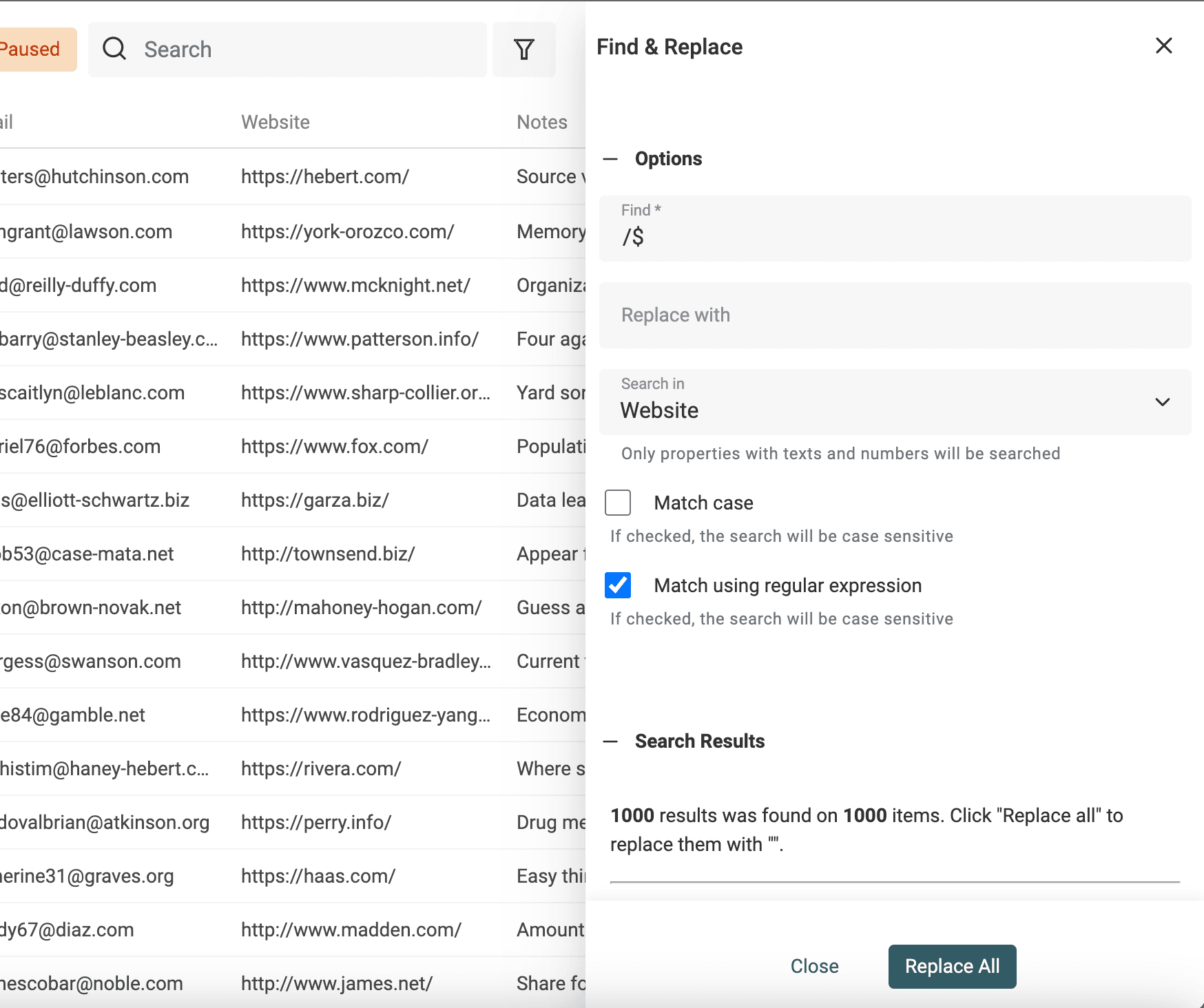The height and width of the screenshot is (1008, 1204).
Task: Click the Notes column header
Action: pos(542,123)
